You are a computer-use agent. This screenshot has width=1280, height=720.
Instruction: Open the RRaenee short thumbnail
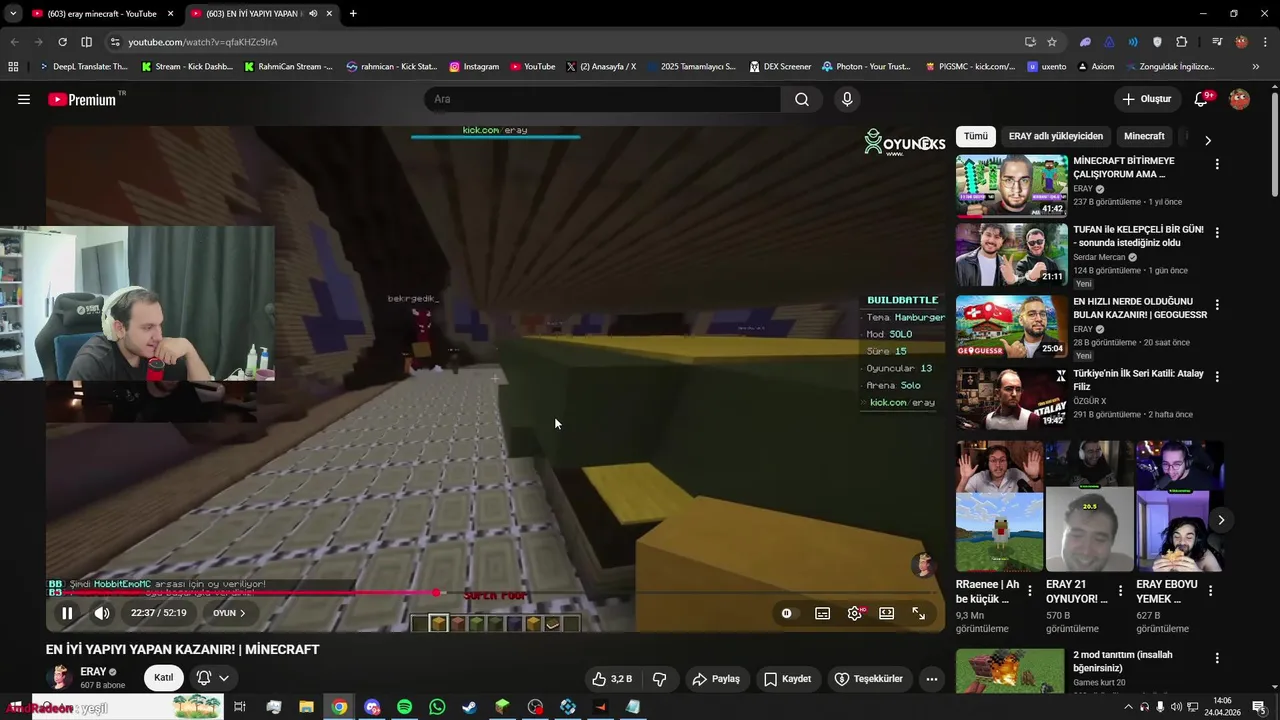click(999, 507)
